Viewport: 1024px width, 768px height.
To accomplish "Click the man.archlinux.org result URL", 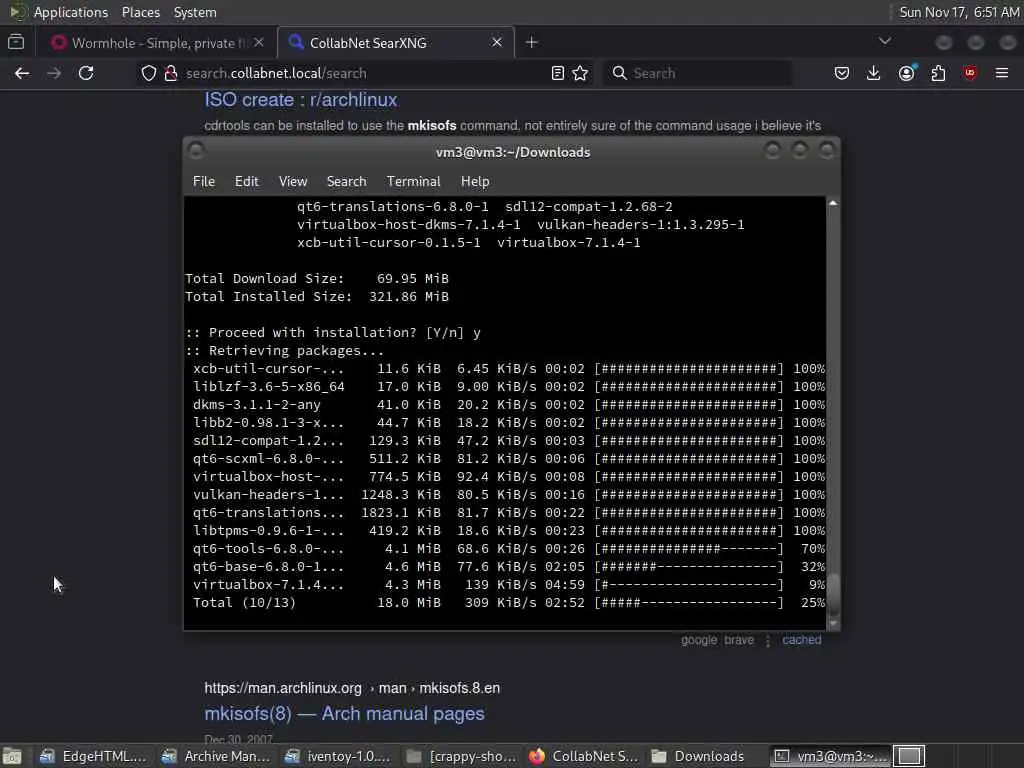I will [x=352, y=688].
